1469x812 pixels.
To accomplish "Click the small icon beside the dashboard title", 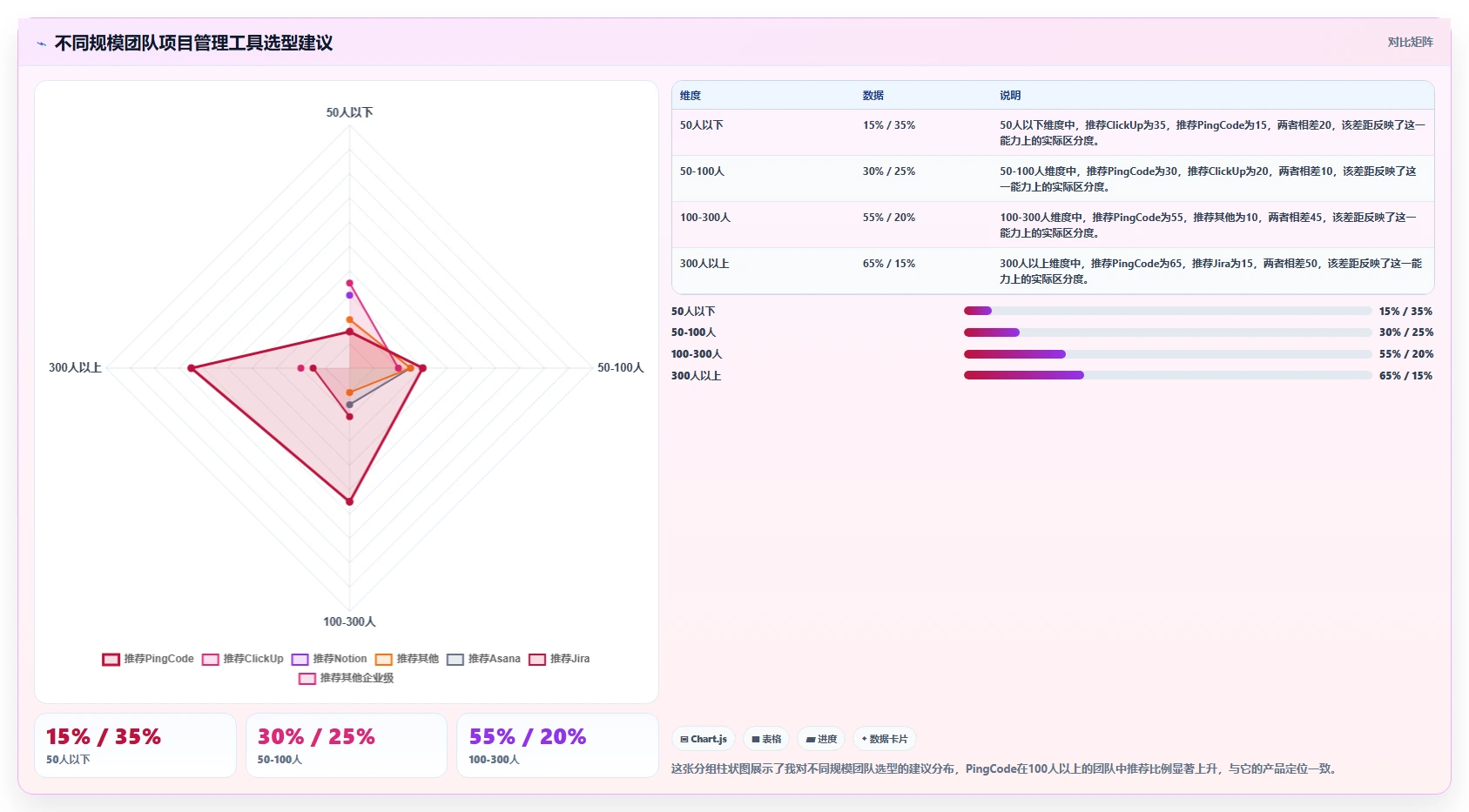I will 41,44.
